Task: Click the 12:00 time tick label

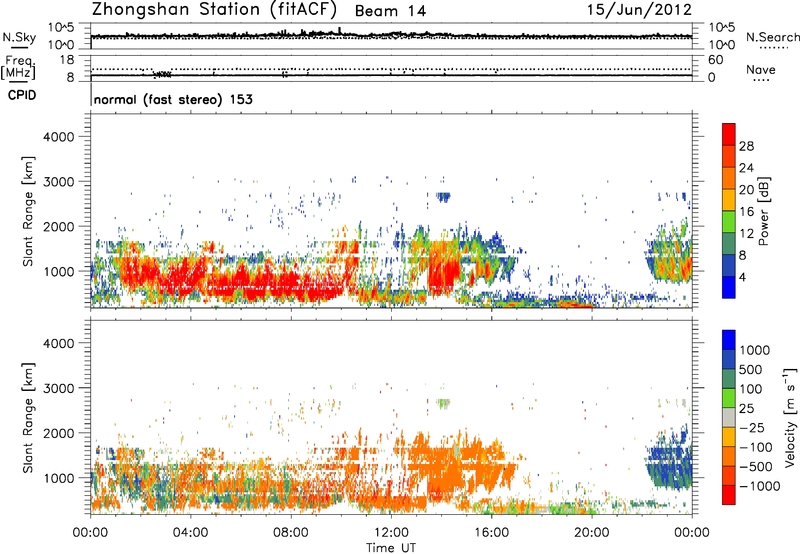Action: [x=391, y=533]
